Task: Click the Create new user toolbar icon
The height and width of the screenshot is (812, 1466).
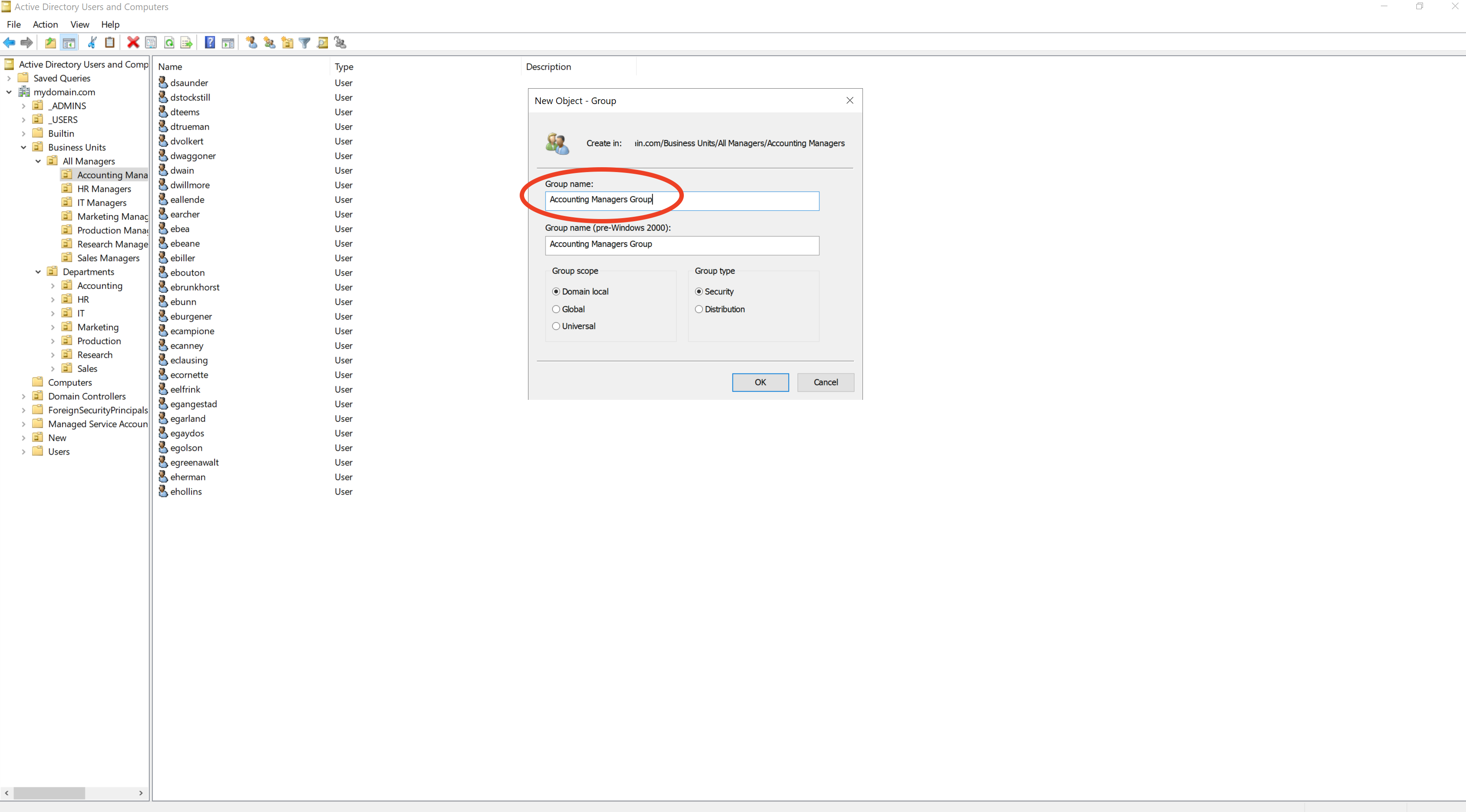Action: [x=252, y=43]
